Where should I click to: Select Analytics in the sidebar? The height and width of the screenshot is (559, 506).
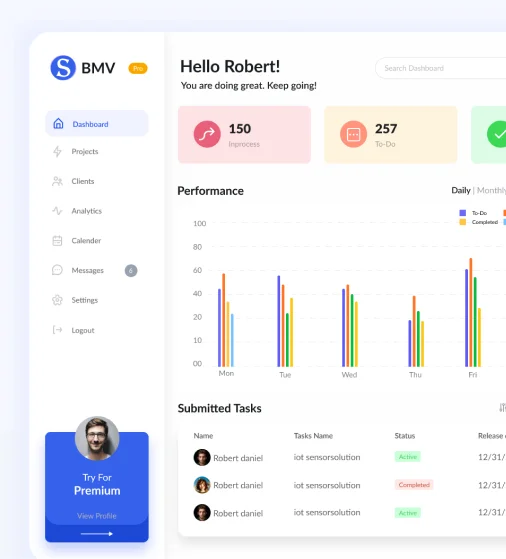point(87,211)
